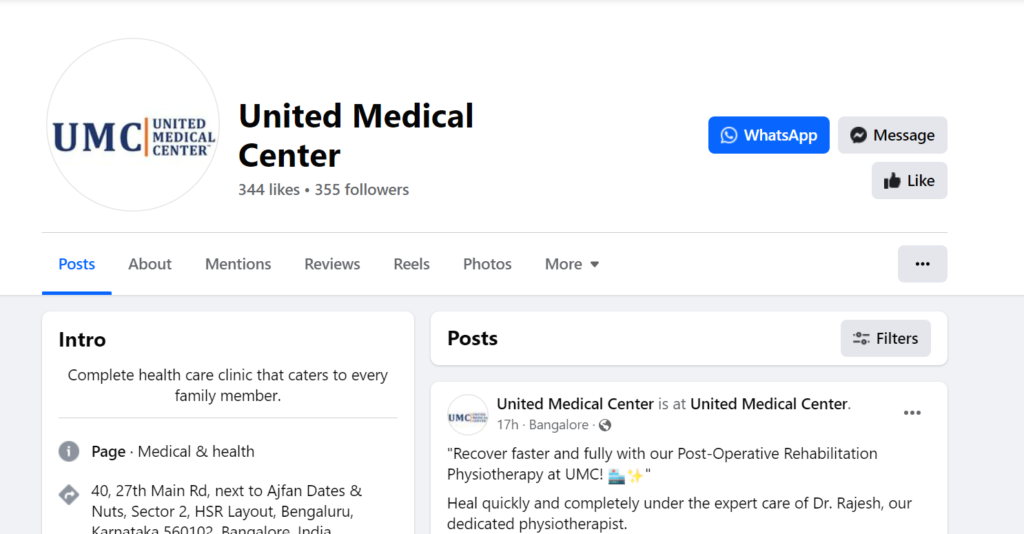Click the address directions icon in Intro
The height and width of the screenshot is (534, 1024).
(x=69, y=495)
